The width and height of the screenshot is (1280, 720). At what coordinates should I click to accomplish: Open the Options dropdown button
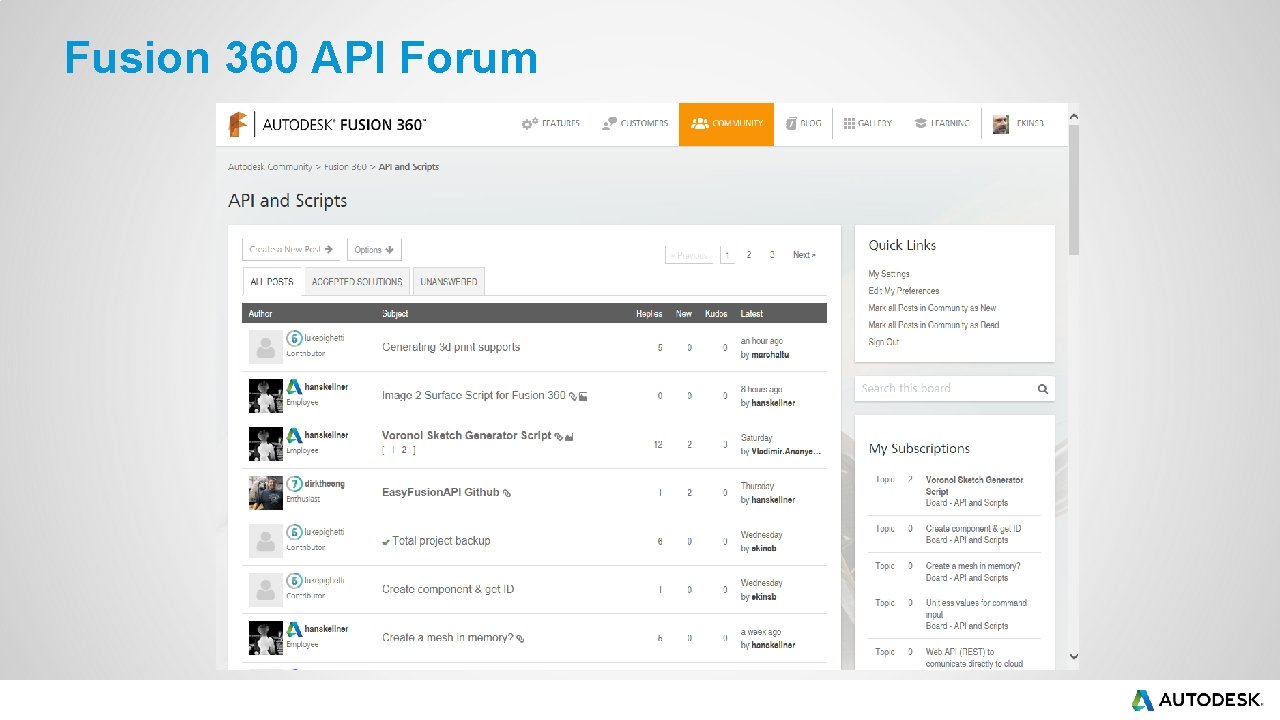click(374, 250)
